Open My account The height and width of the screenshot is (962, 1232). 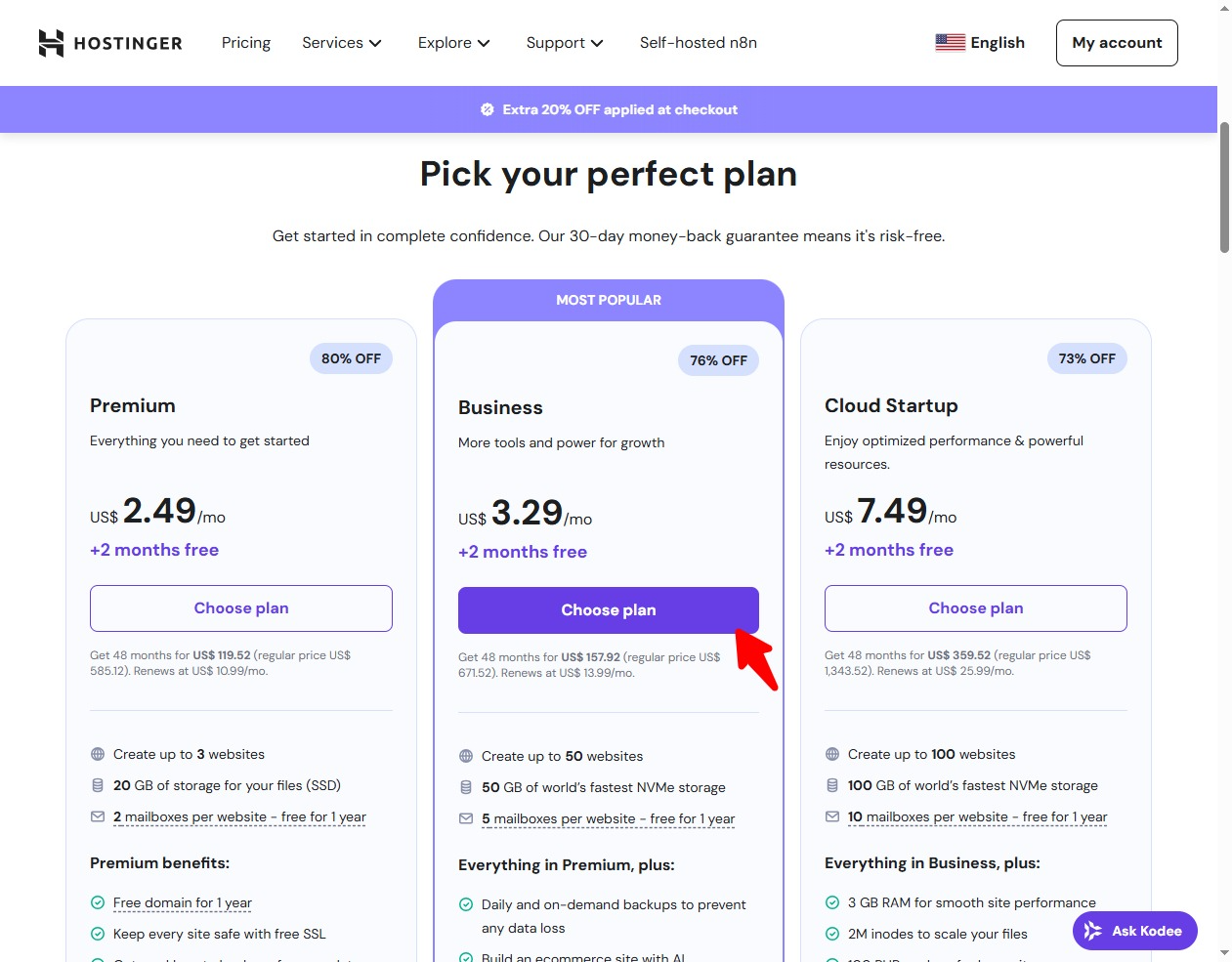coord(1117,43)
